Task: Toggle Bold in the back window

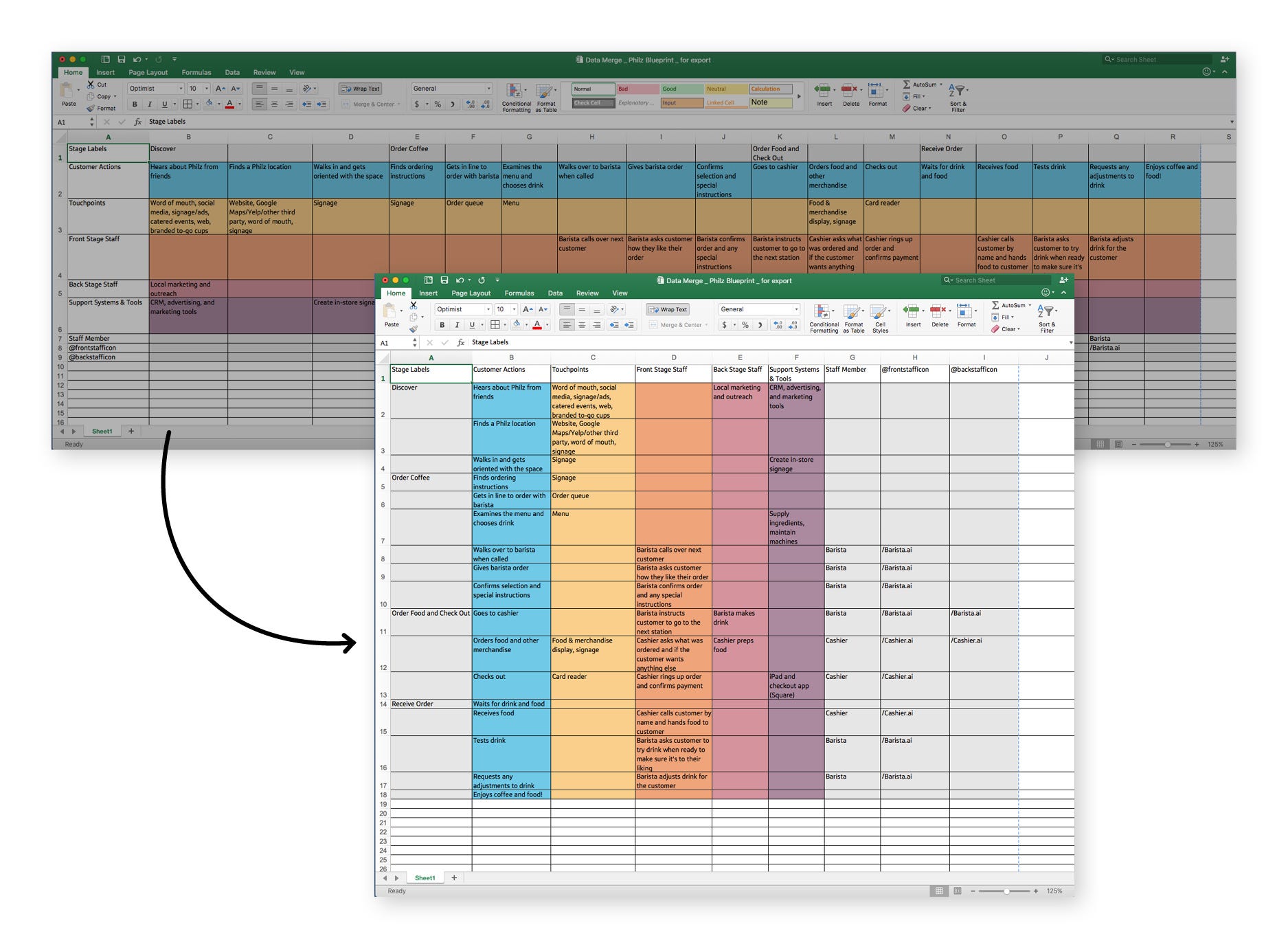Action: [135, 104]
